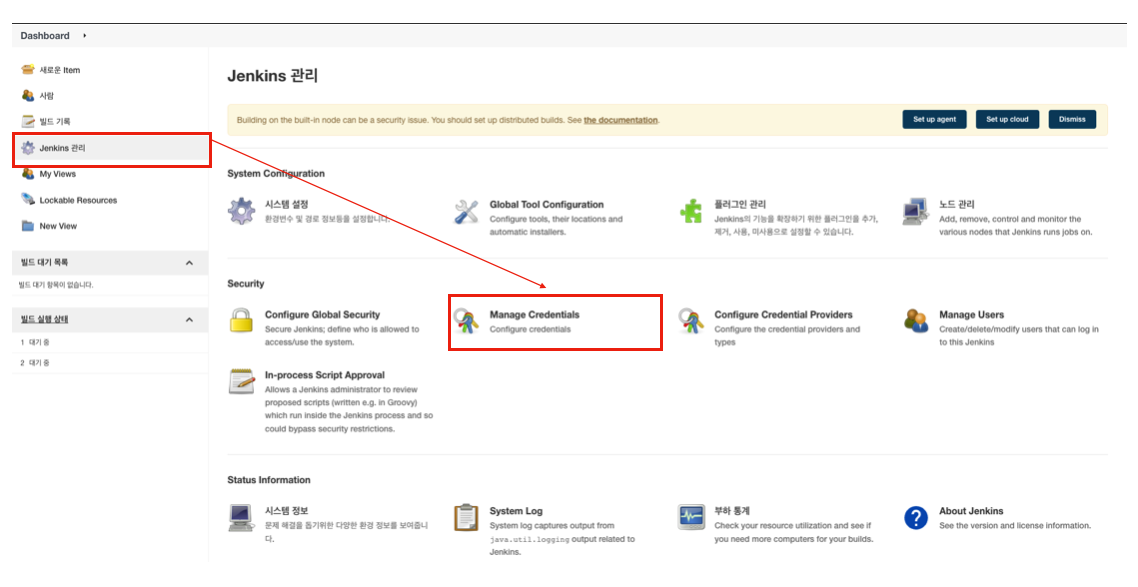Open the In-process Script Approval title link
Screen dimensions: 1138x587
(324, 375)
